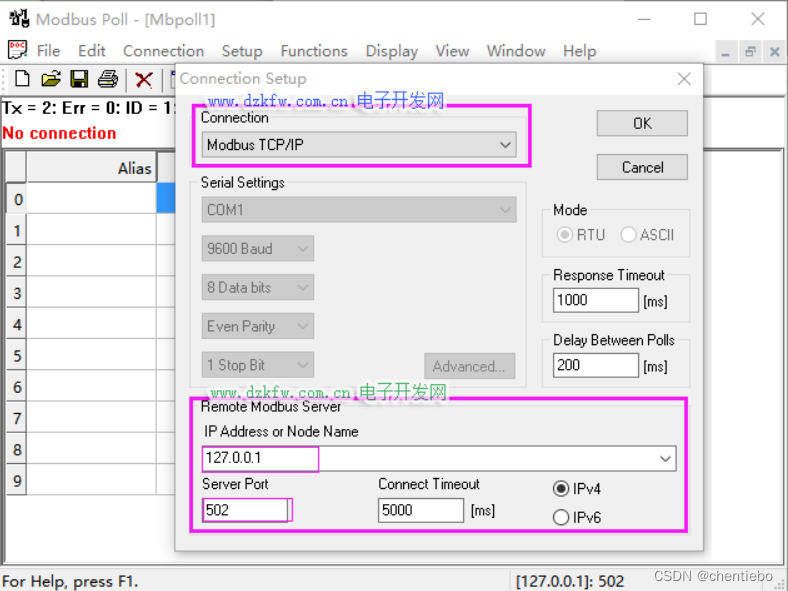This screenshot has width=788, height=591.
Task: Select row 0 header in the table
Action: tap(16, 200)
